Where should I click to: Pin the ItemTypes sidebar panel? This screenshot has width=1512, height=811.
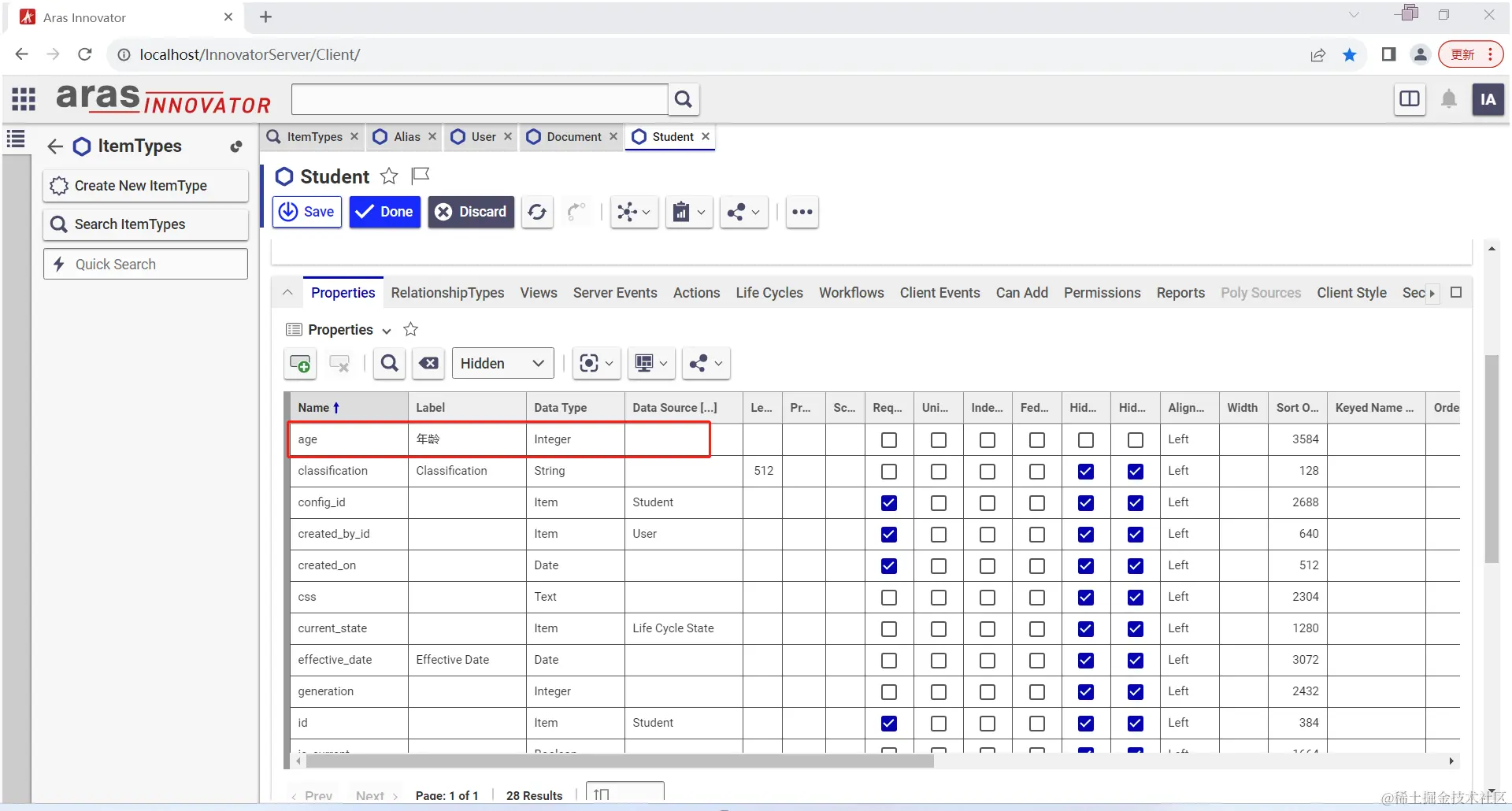[x=235, y=146]
